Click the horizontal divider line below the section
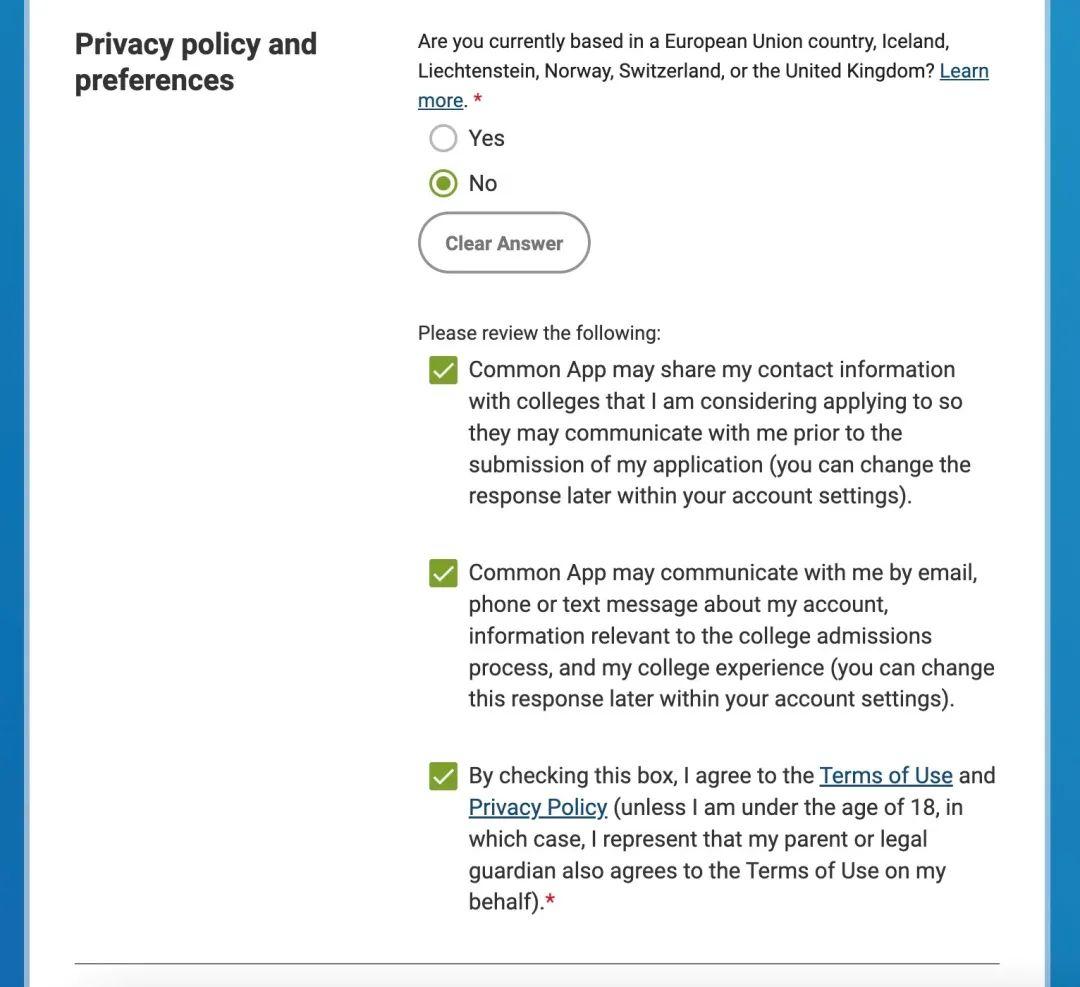The height and width of the screenshot is (987, 1080). 536,963
